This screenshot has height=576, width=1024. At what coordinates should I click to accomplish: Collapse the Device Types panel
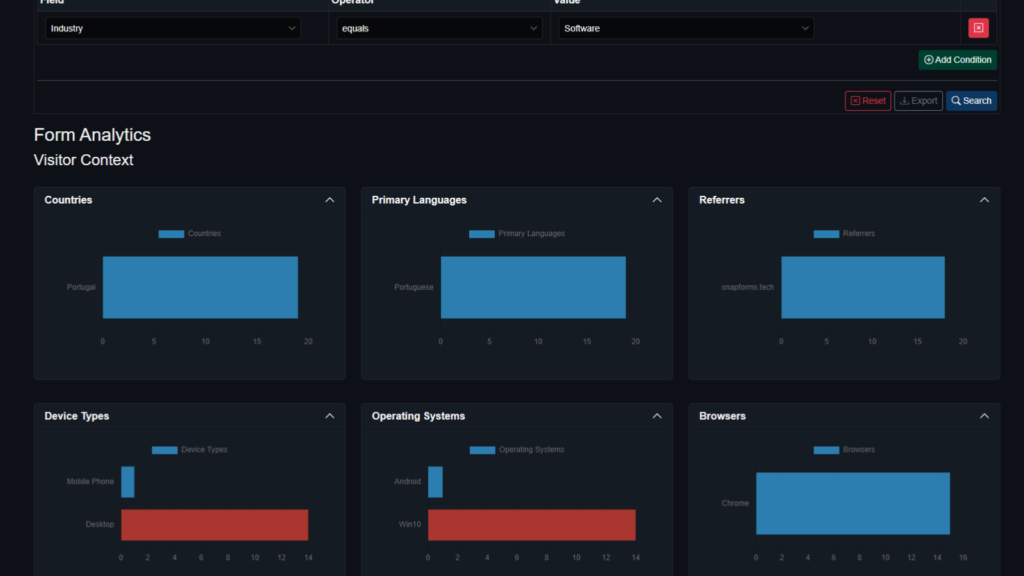[x=330, y=416]
